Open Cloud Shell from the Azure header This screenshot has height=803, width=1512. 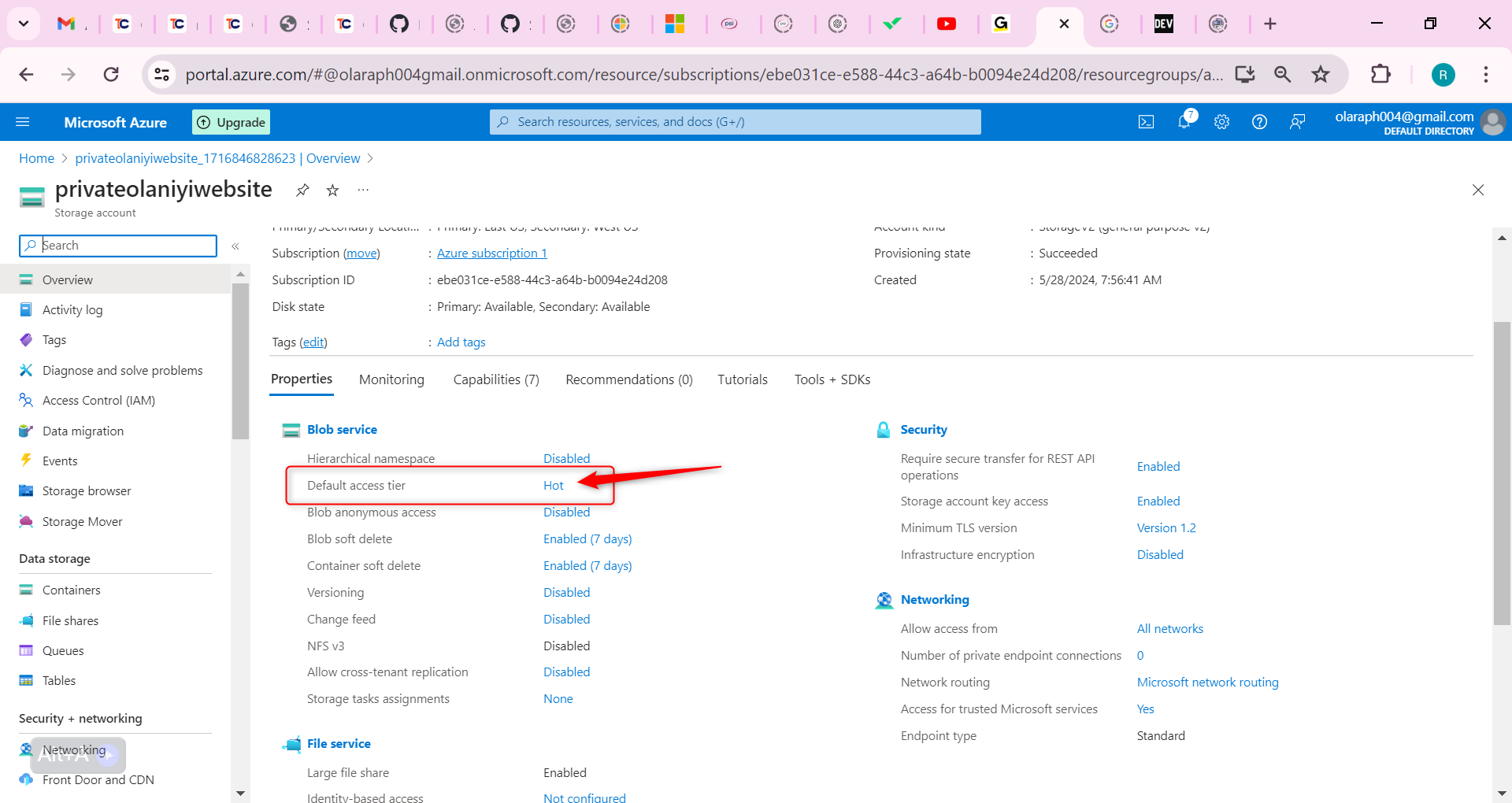point(1146,122)
